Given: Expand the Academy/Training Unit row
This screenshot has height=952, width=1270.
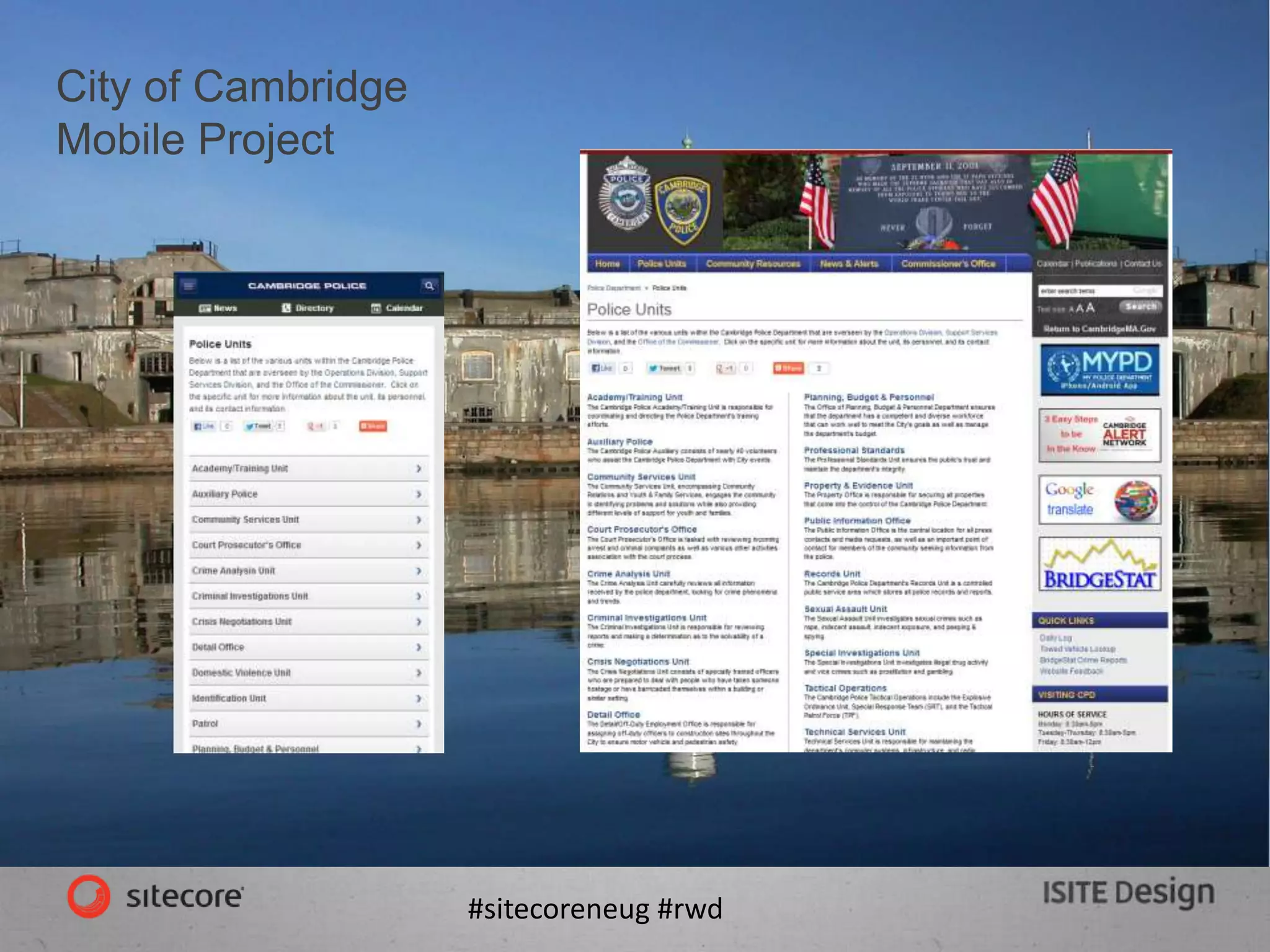Looking at the screenshot, I should [308, 469].
